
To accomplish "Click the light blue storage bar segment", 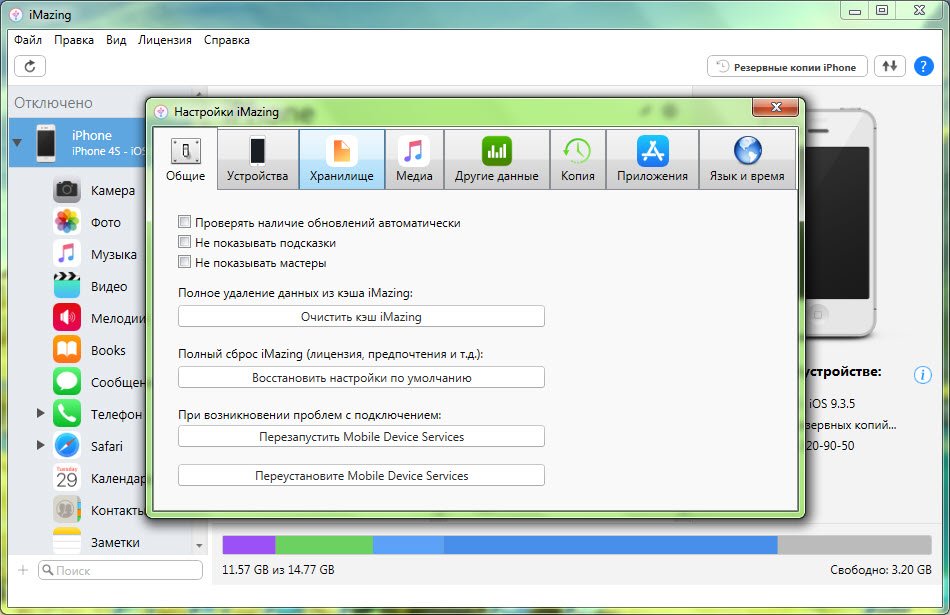I will click(x=408, y=545).
